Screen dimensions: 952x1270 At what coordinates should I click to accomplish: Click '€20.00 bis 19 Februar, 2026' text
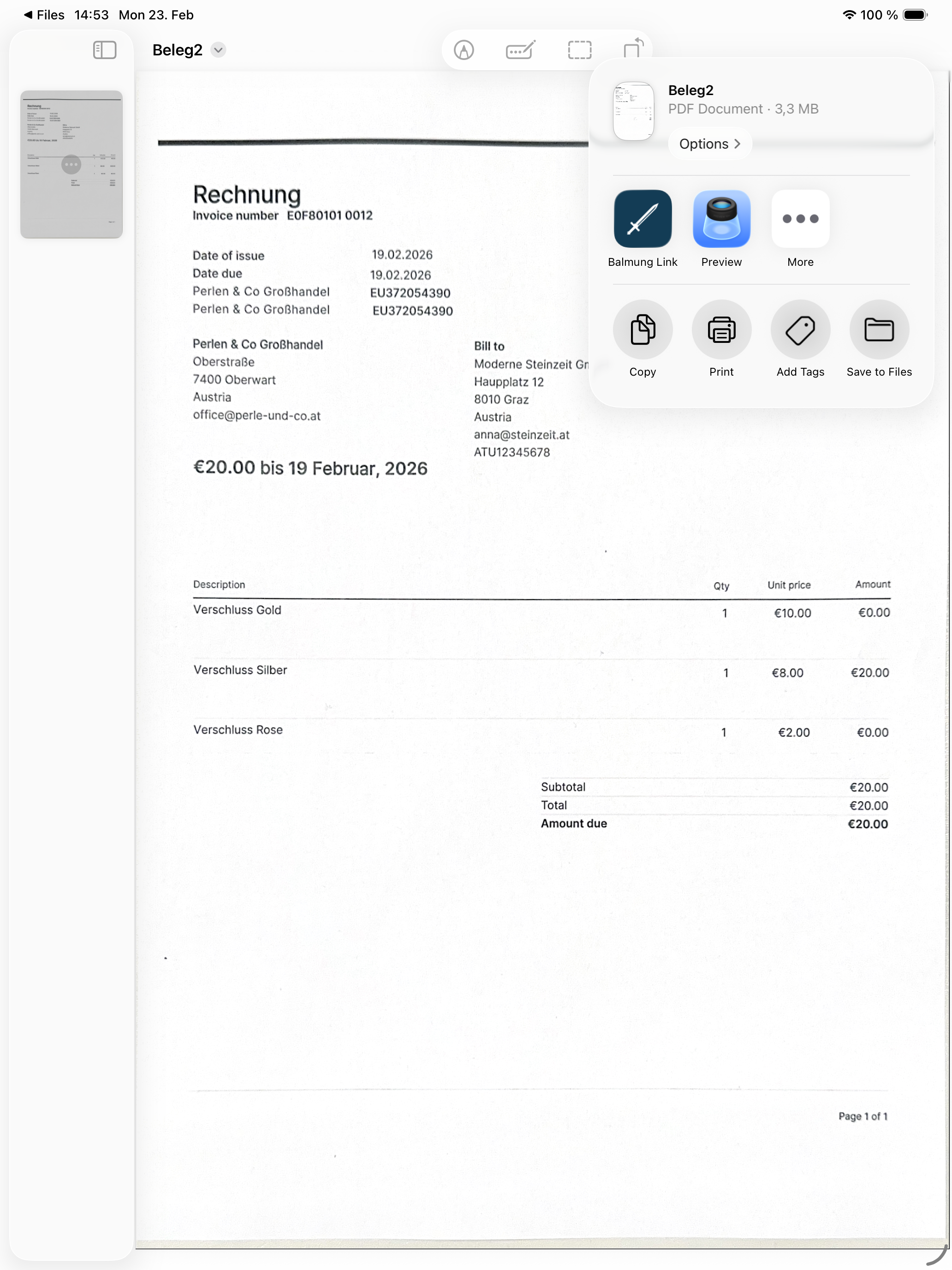click(310, 468)
